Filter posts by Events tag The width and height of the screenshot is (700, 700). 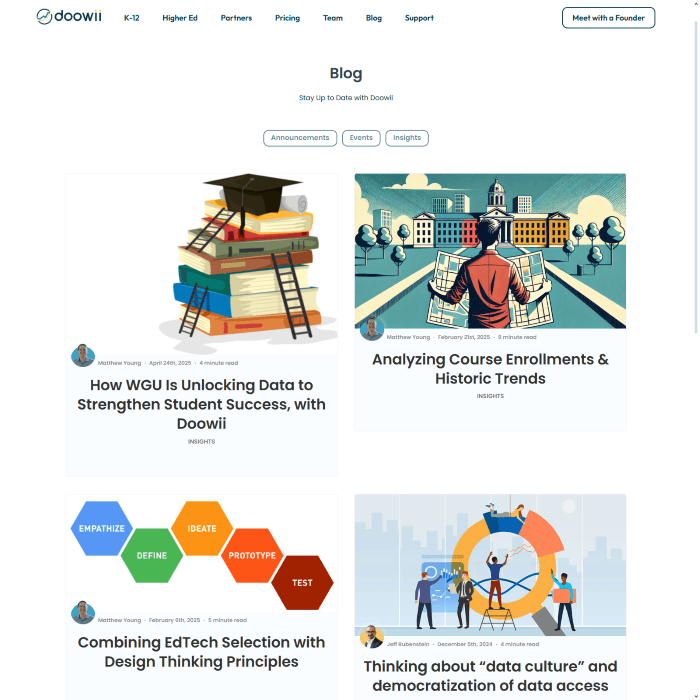[361, 138]
